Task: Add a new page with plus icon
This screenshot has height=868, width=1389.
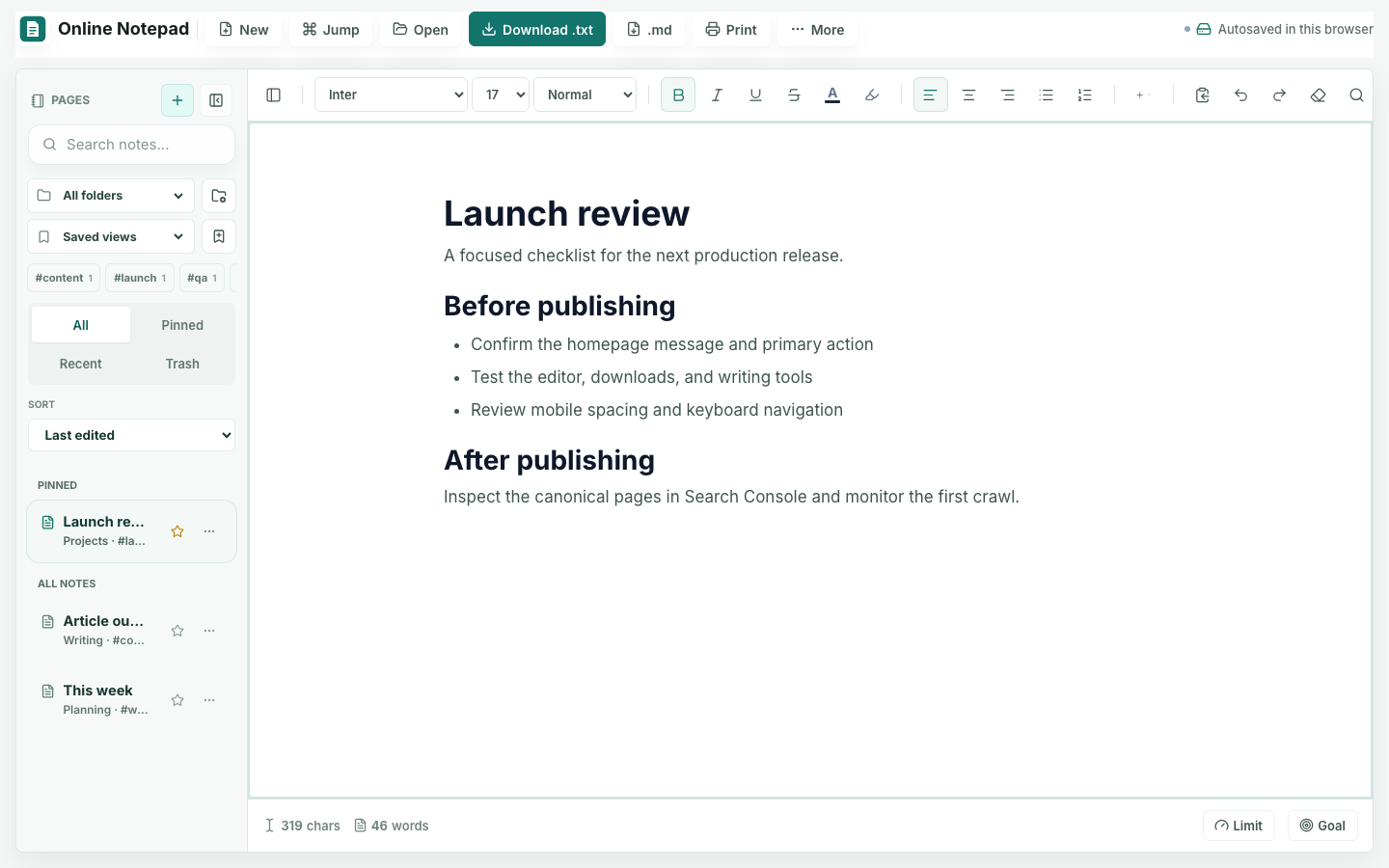Action: (x=177, y=100)
